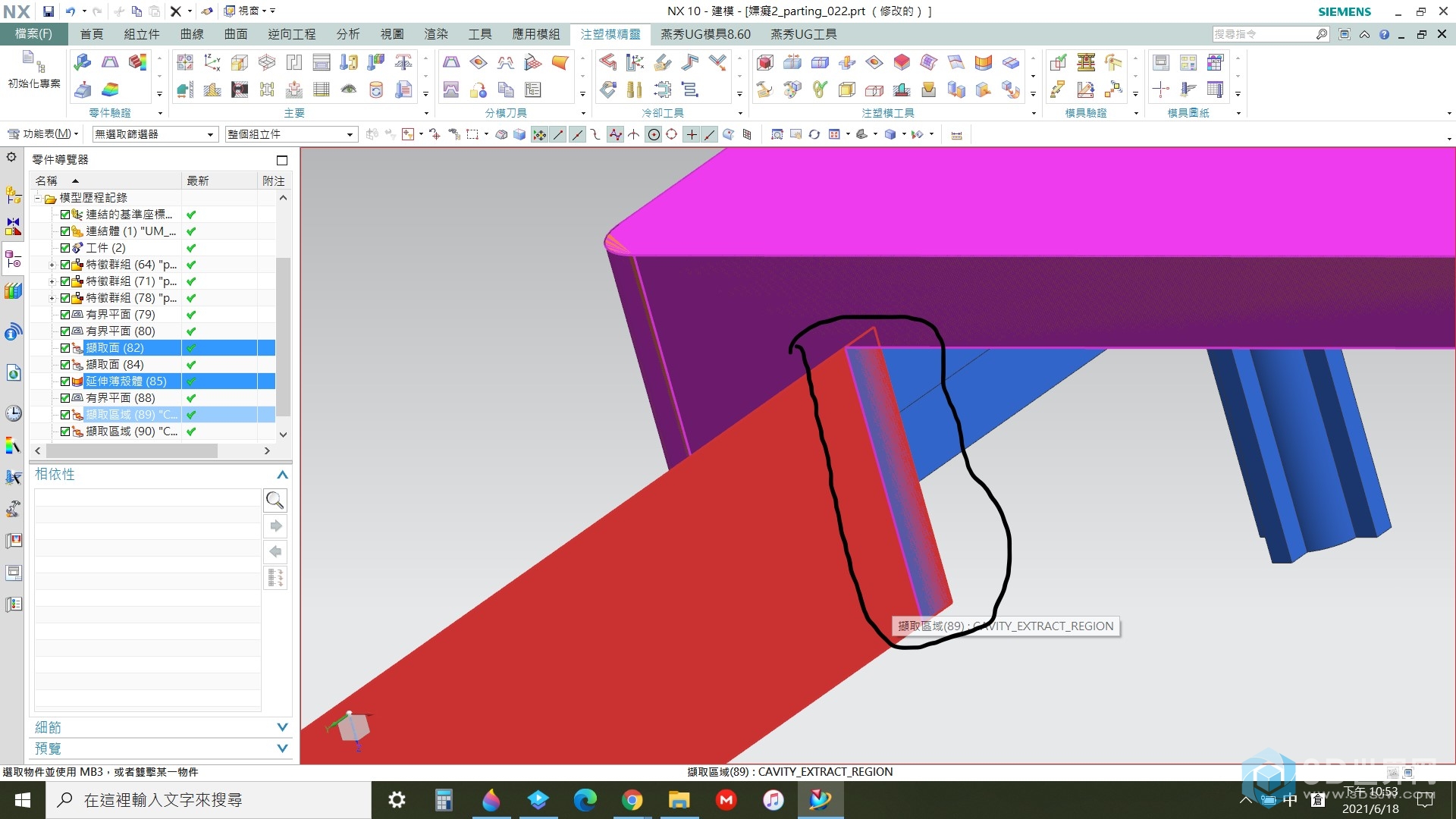Click the red create box icon in 注塑模工具
Image resolution: width=1456 pixels, height=819 pixels.
click(765, 62)
